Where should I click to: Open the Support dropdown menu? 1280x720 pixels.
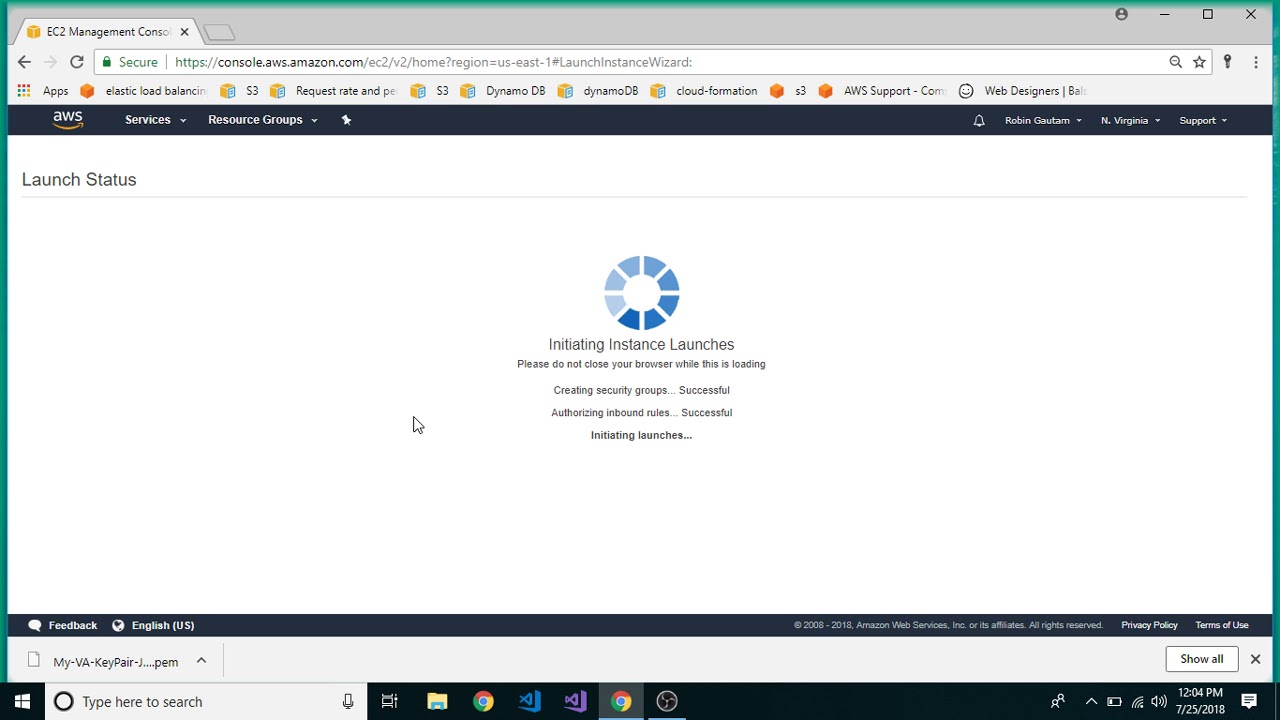[1203, 120]
